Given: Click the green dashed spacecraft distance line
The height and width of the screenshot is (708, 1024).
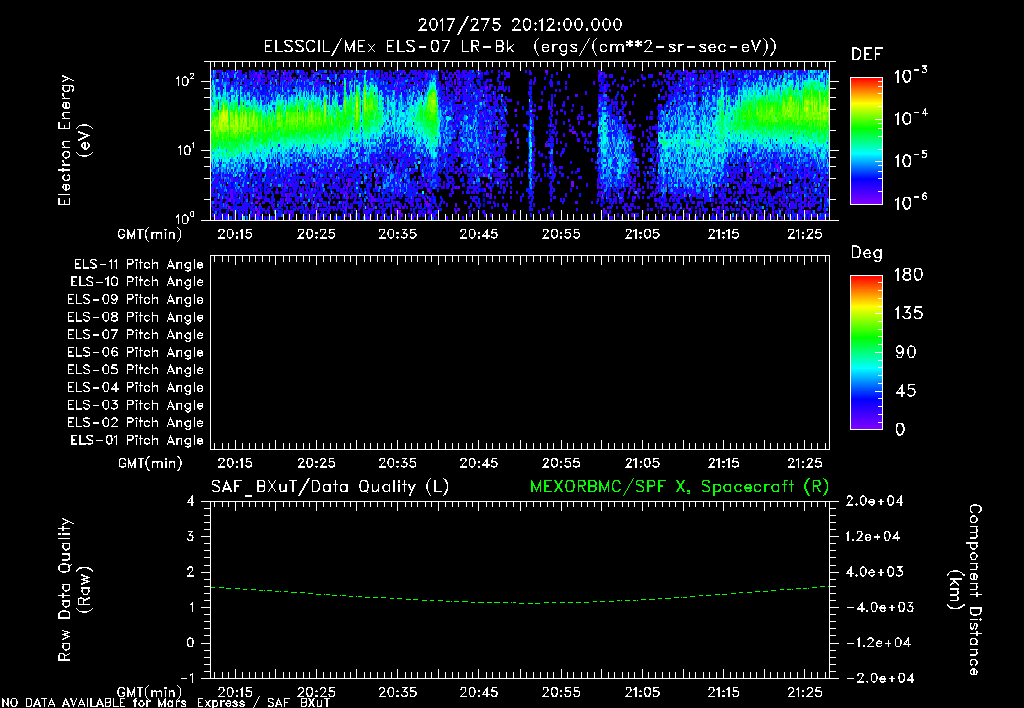Looking at the screenshot, I should pyautogui.click(x=520, y=596).
